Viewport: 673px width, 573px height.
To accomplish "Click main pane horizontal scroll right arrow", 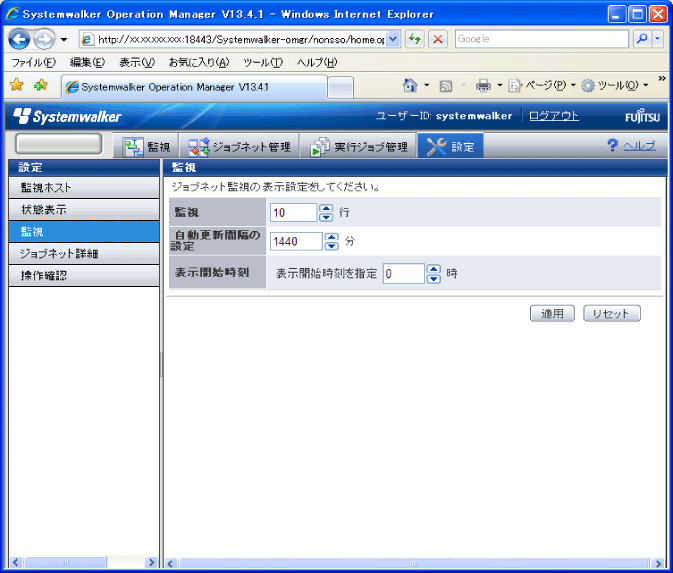I will click(x=658, y=563).
